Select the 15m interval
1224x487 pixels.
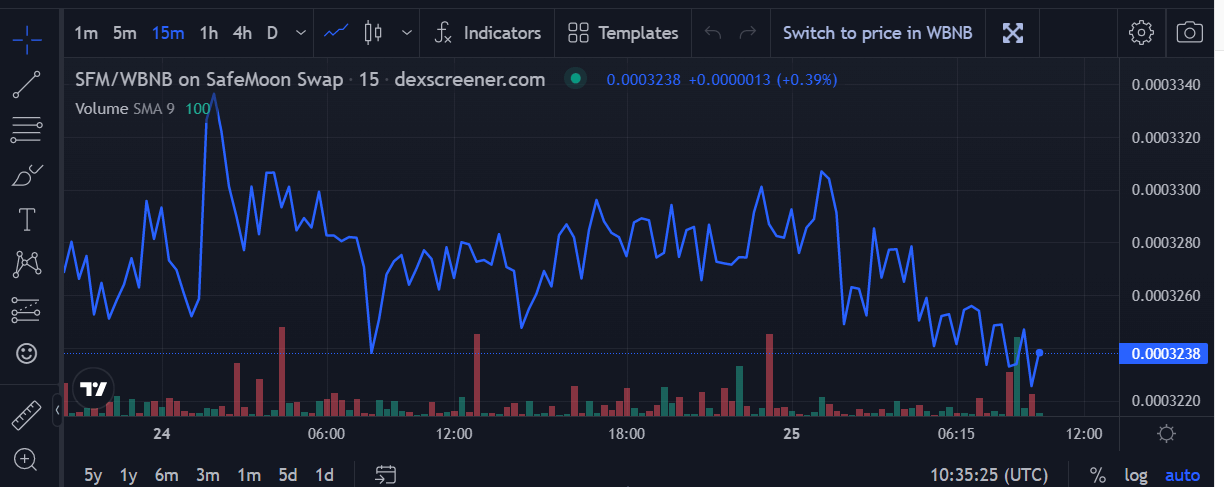pos(168,33)
